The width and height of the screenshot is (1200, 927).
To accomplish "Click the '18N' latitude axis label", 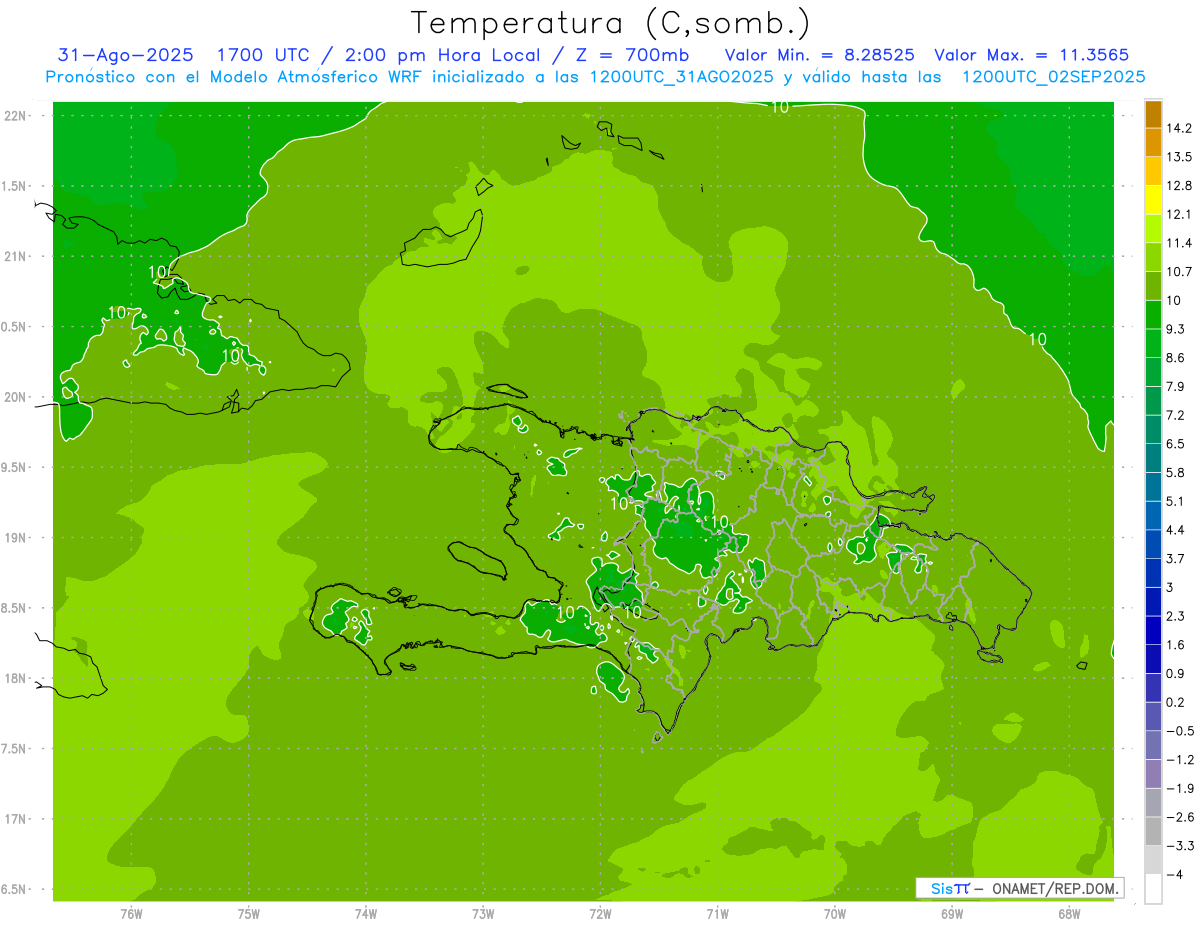I will (x=15, y=679).
